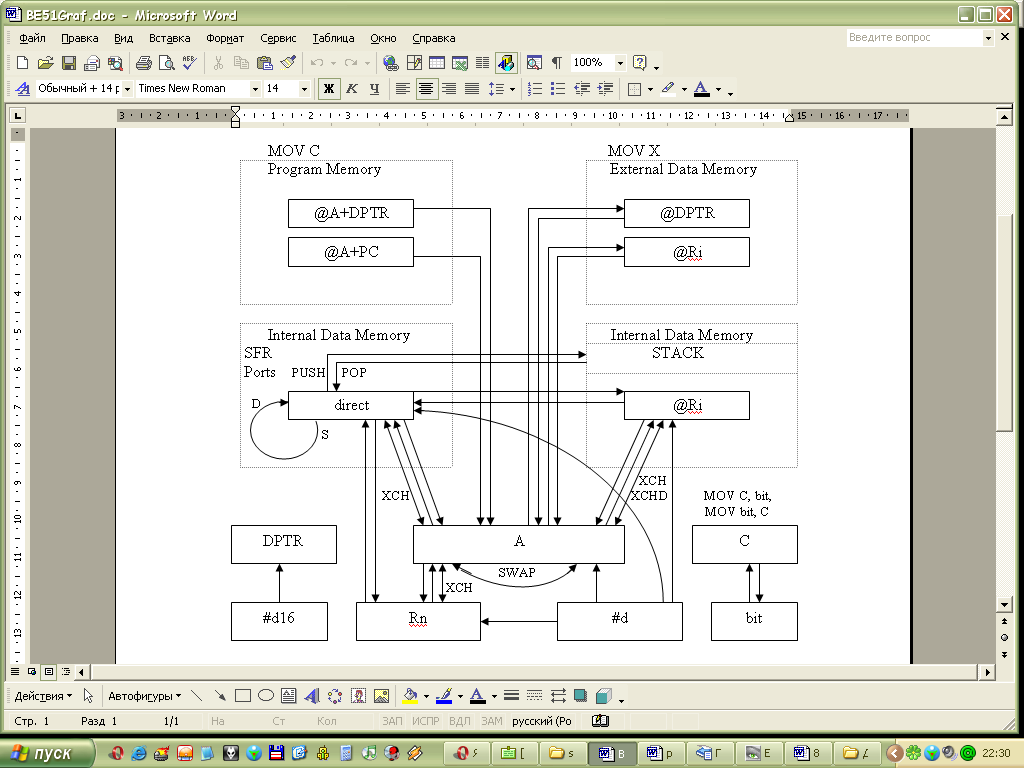
Task: Expand the style dropdown 'Обычный + 14 p'
Action: (x=127, y=88)
